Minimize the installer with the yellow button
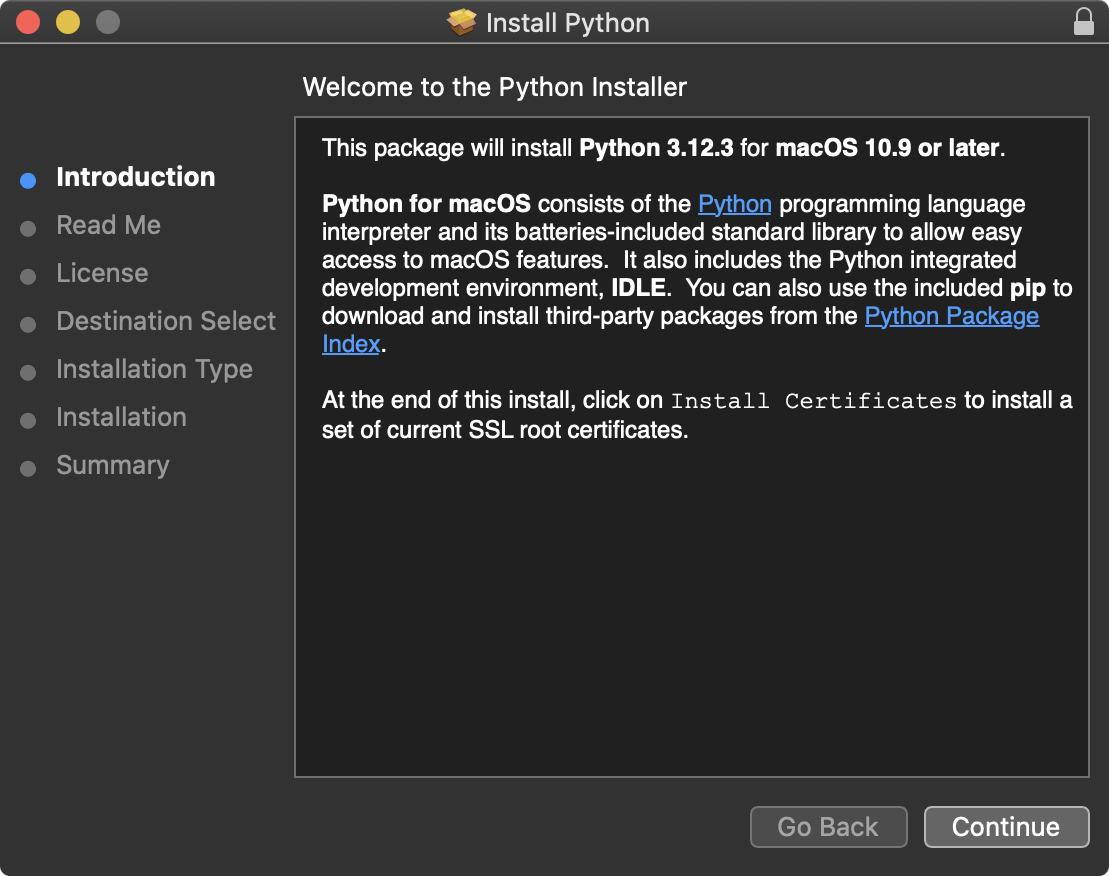Viewport: 1109px width, 876px height. point(67,22)
